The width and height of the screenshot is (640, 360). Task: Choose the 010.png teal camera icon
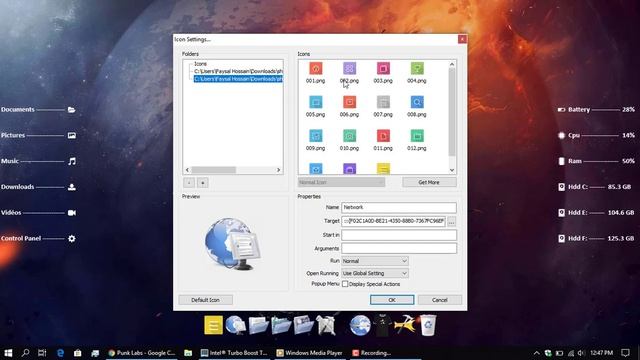pos(349,136)
